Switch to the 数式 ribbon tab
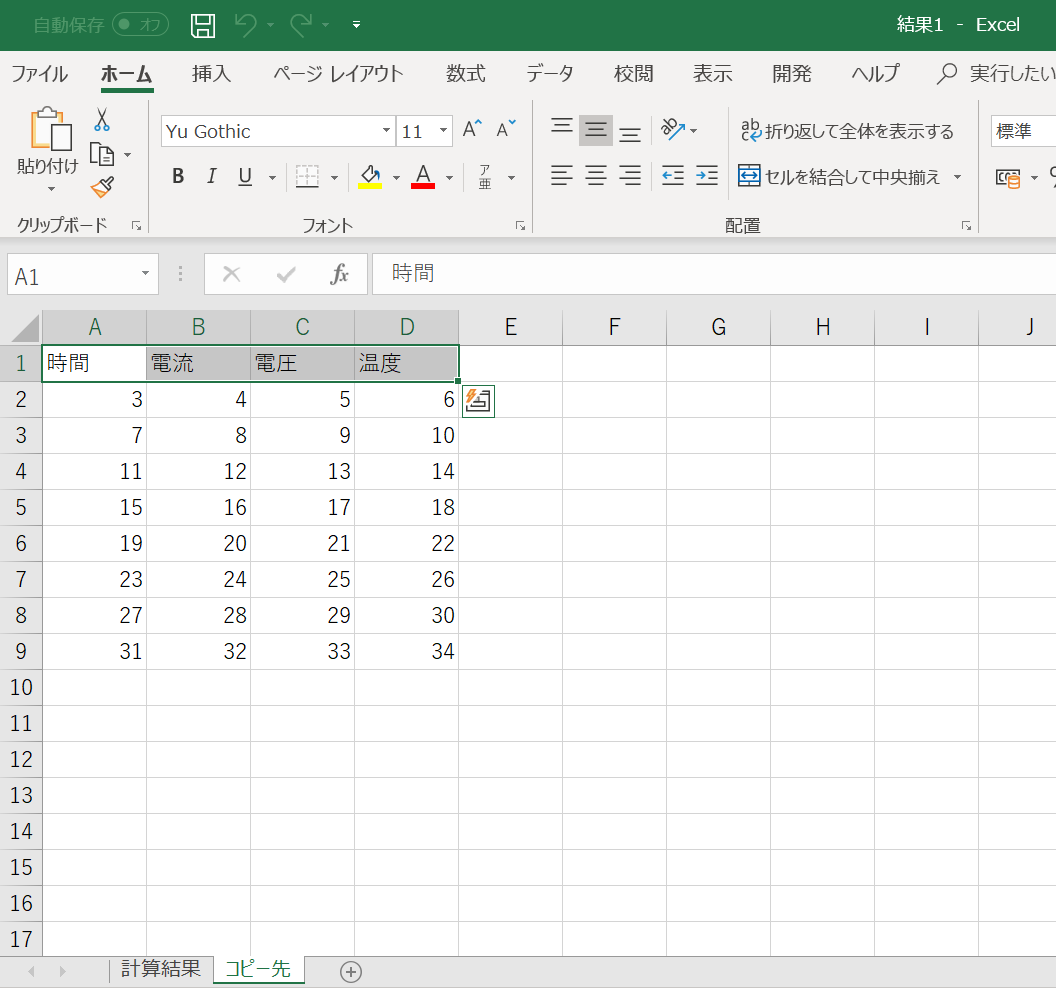1056x988 pixels. point(465,73)
